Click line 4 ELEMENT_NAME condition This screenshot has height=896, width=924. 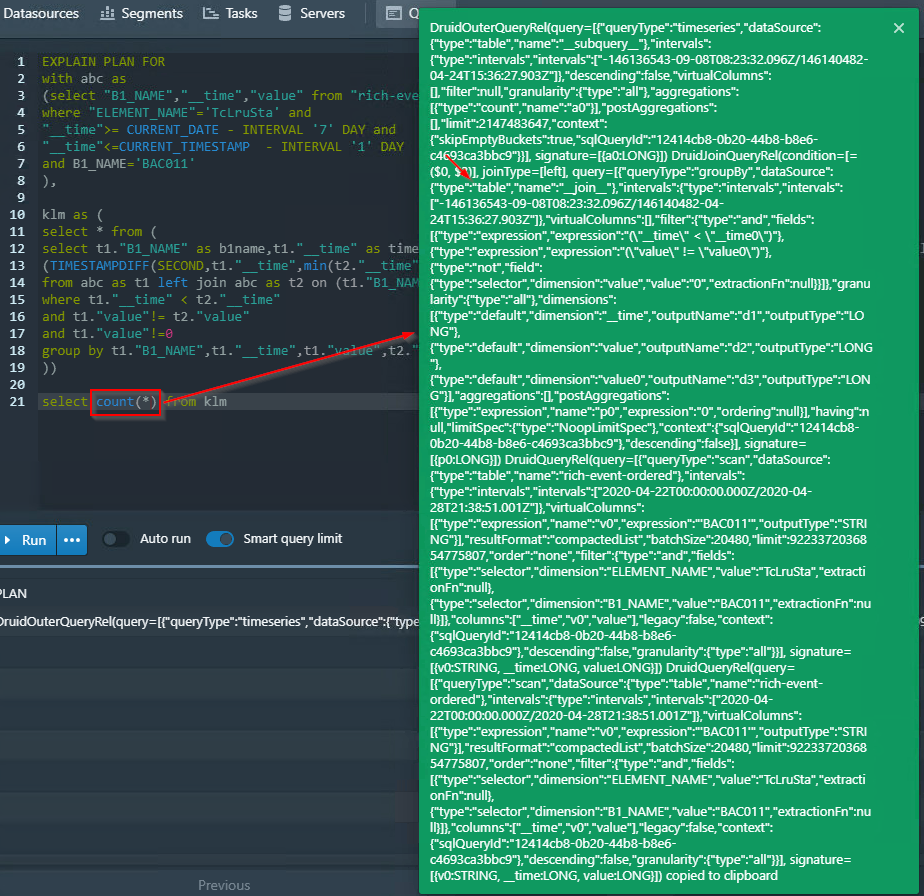tap(176, 113)
